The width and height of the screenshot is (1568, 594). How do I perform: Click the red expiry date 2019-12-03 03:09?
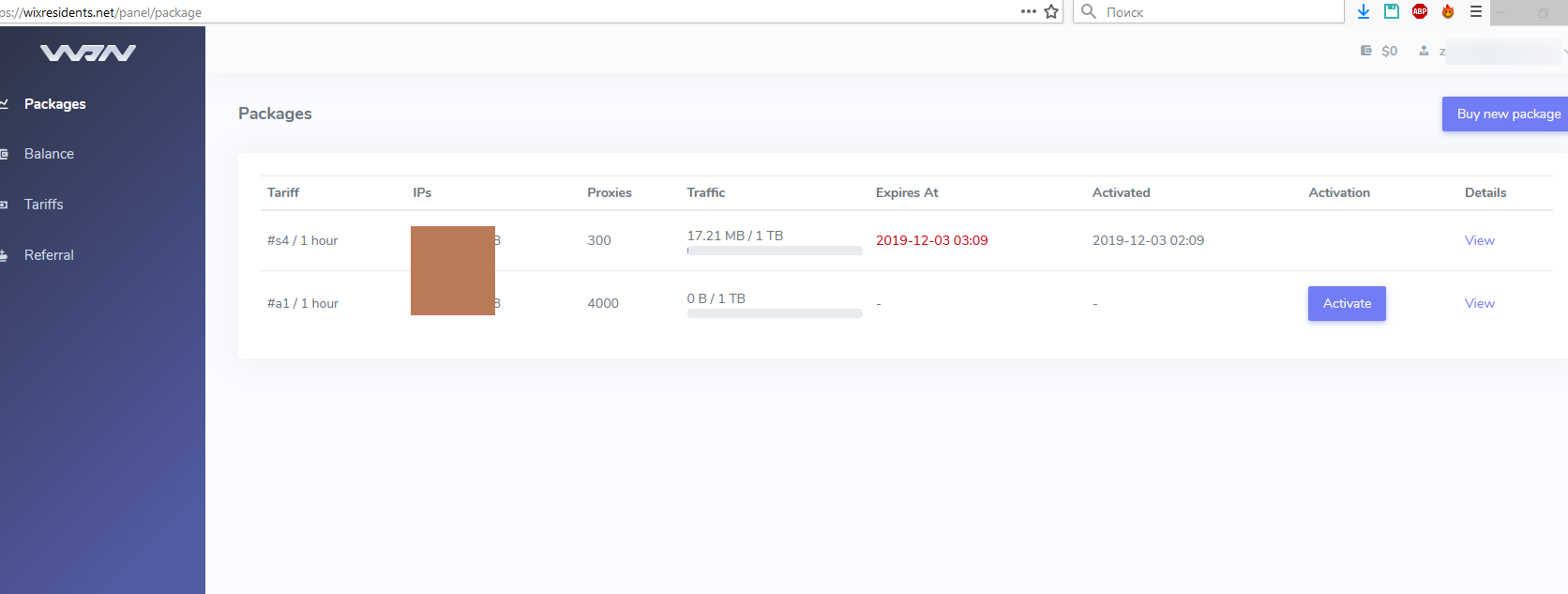932,240
